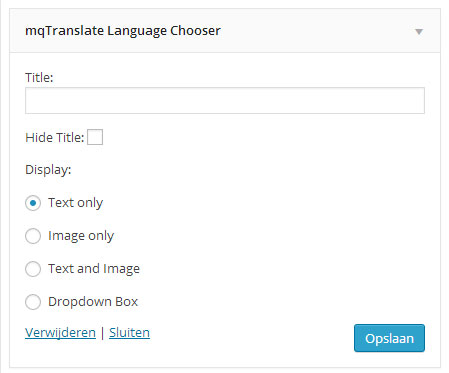Click the 'Text and Image' option label
This screenshot has width=449, height=373.
tap(94, 269)
